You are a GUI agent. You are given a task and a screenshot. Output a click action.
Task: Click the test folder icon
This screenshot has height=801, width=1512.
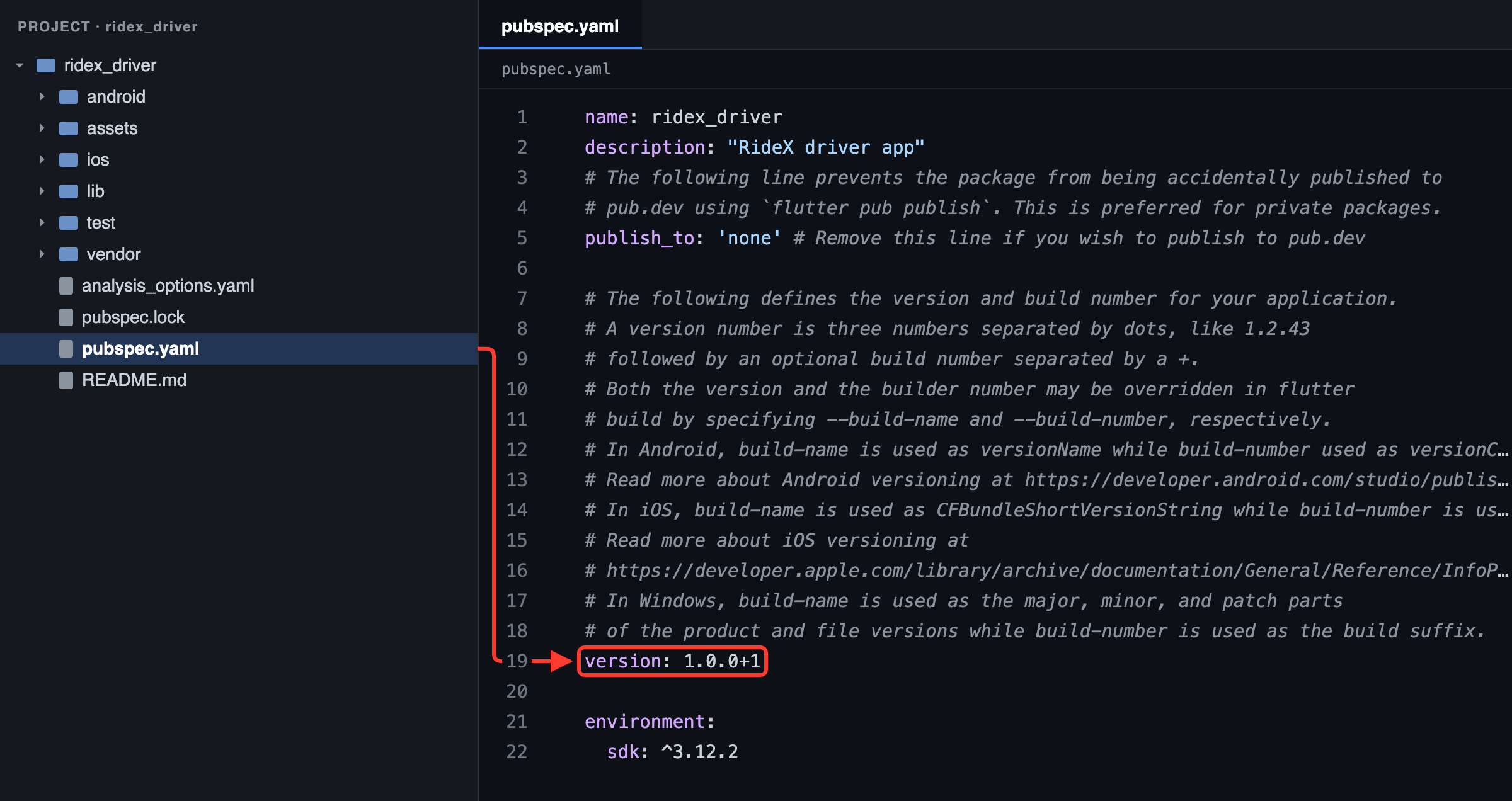[x=69, y=223]
